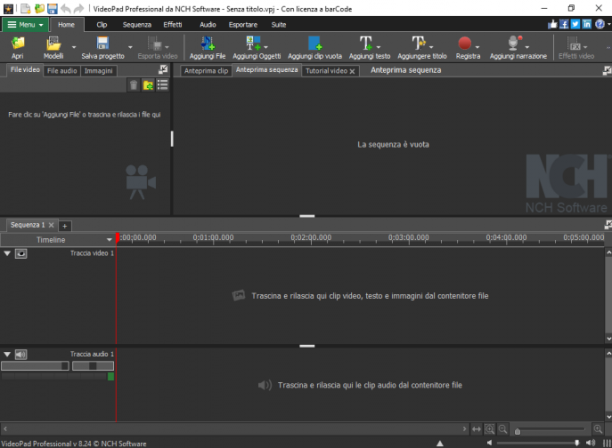Click the Aggiungi narrazione microphone icon
Screen dimensions: 612x448
pos(514,44)
